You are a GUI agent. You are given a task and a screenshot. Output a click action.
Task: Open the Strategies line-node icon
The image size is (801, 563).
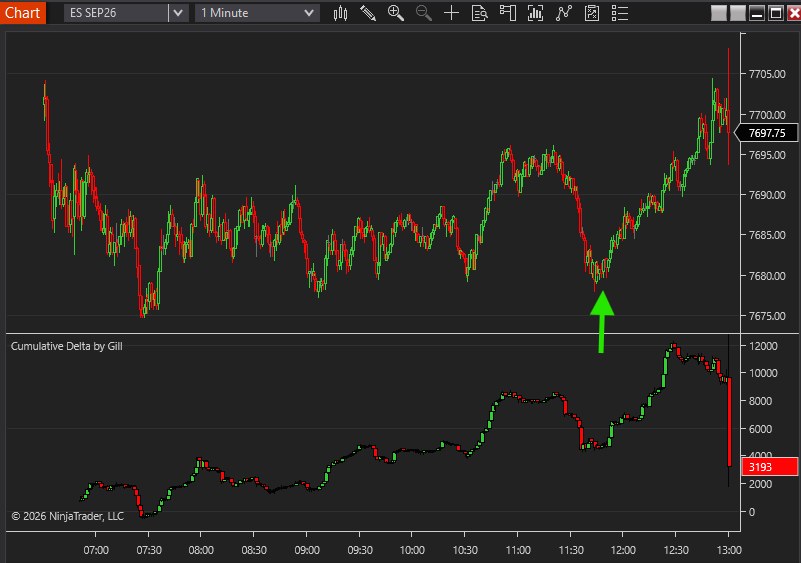point(563,13)
